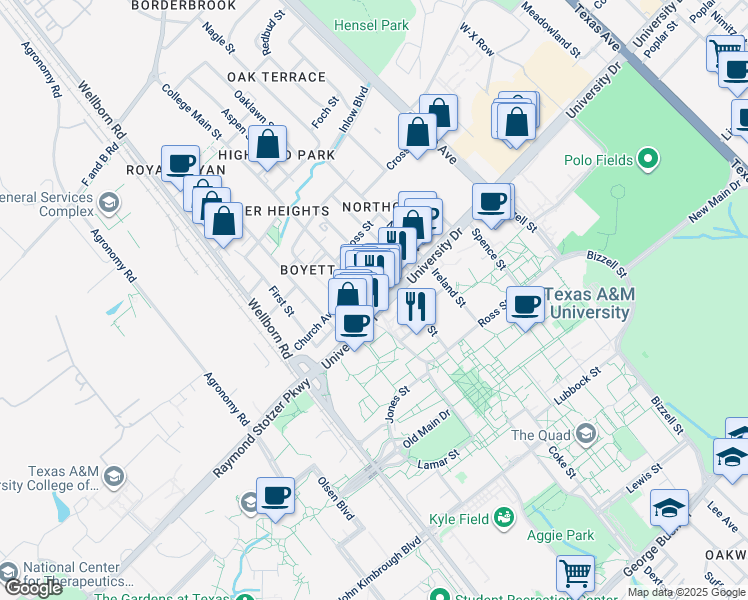
Task: Click the Google logo in the corner
Action: click(x=33, y=589)
